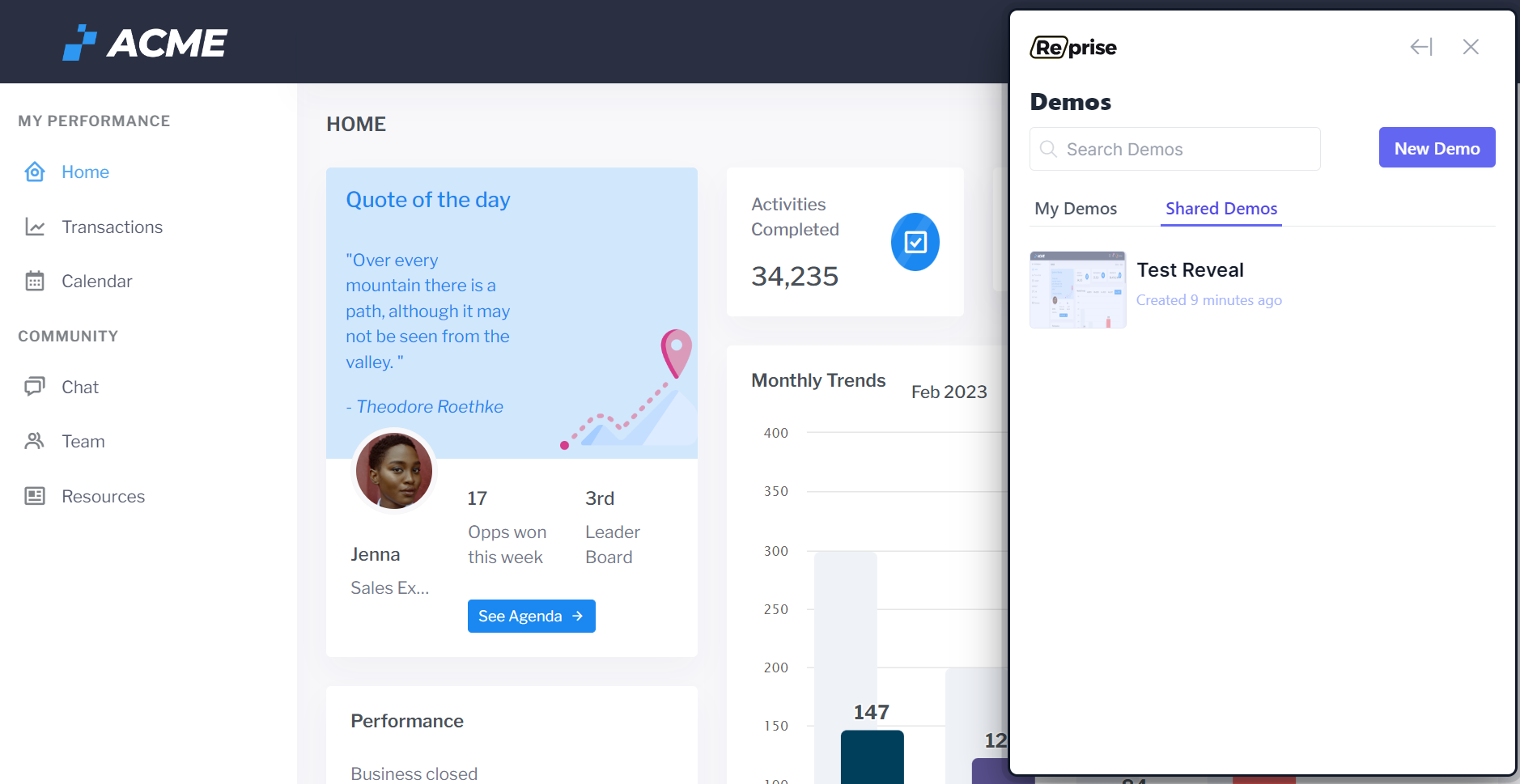Click the Jenna name label
Image resolution: width=1520 pixels, height=784 pixels.
click(375, 554)
